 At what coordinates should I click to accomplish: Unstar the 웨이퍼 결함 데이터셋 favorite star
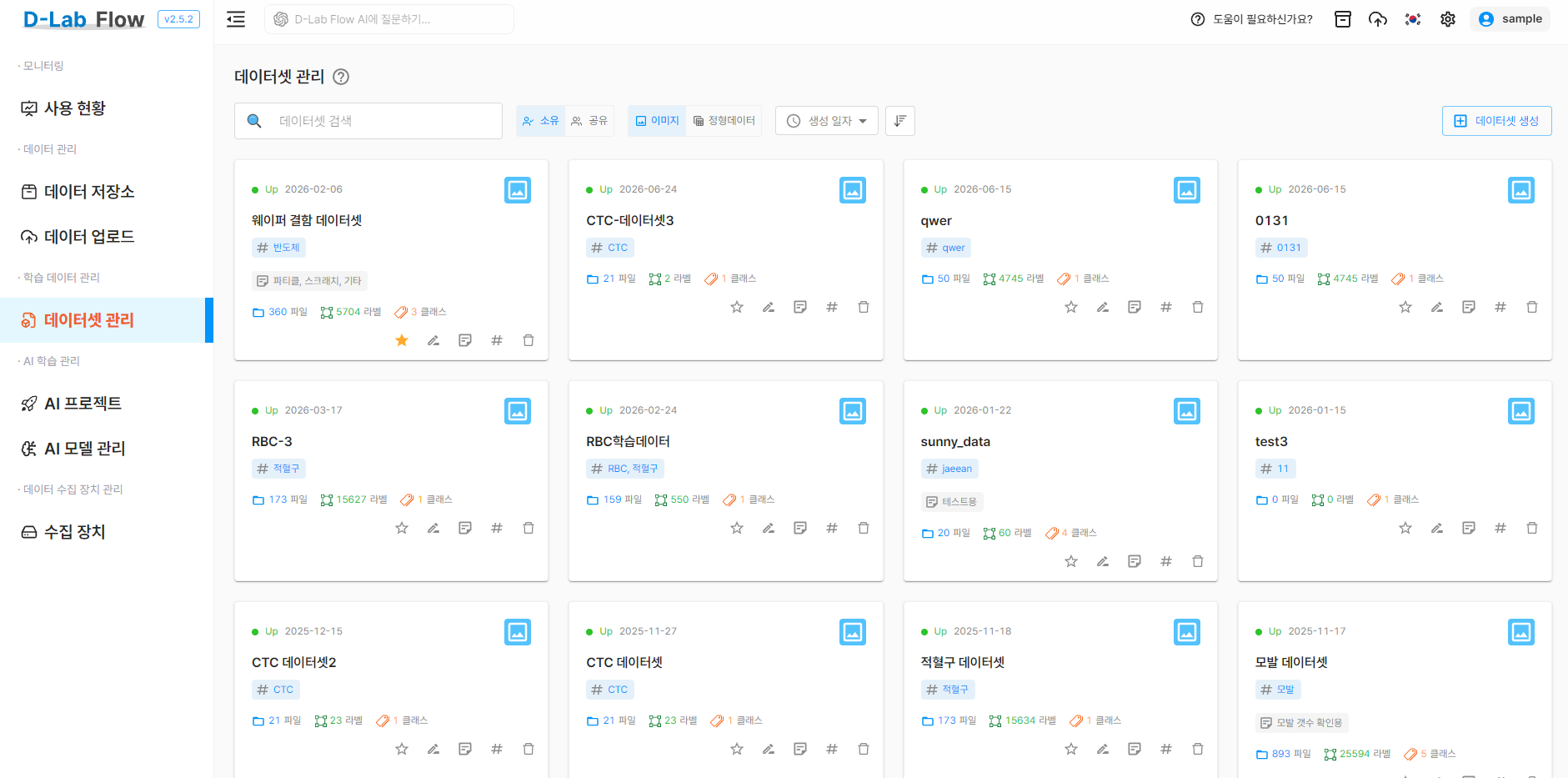click(402, 340)
